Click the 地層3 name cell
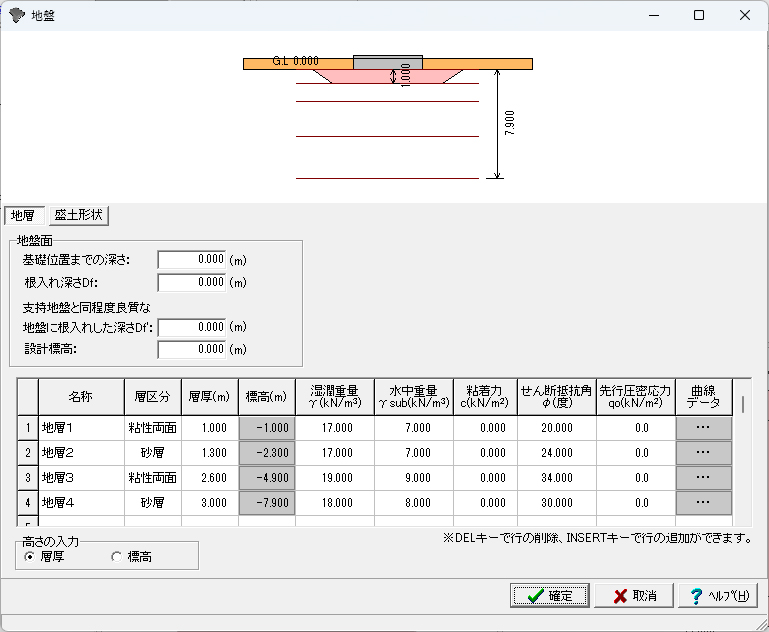 click(81, 478)
